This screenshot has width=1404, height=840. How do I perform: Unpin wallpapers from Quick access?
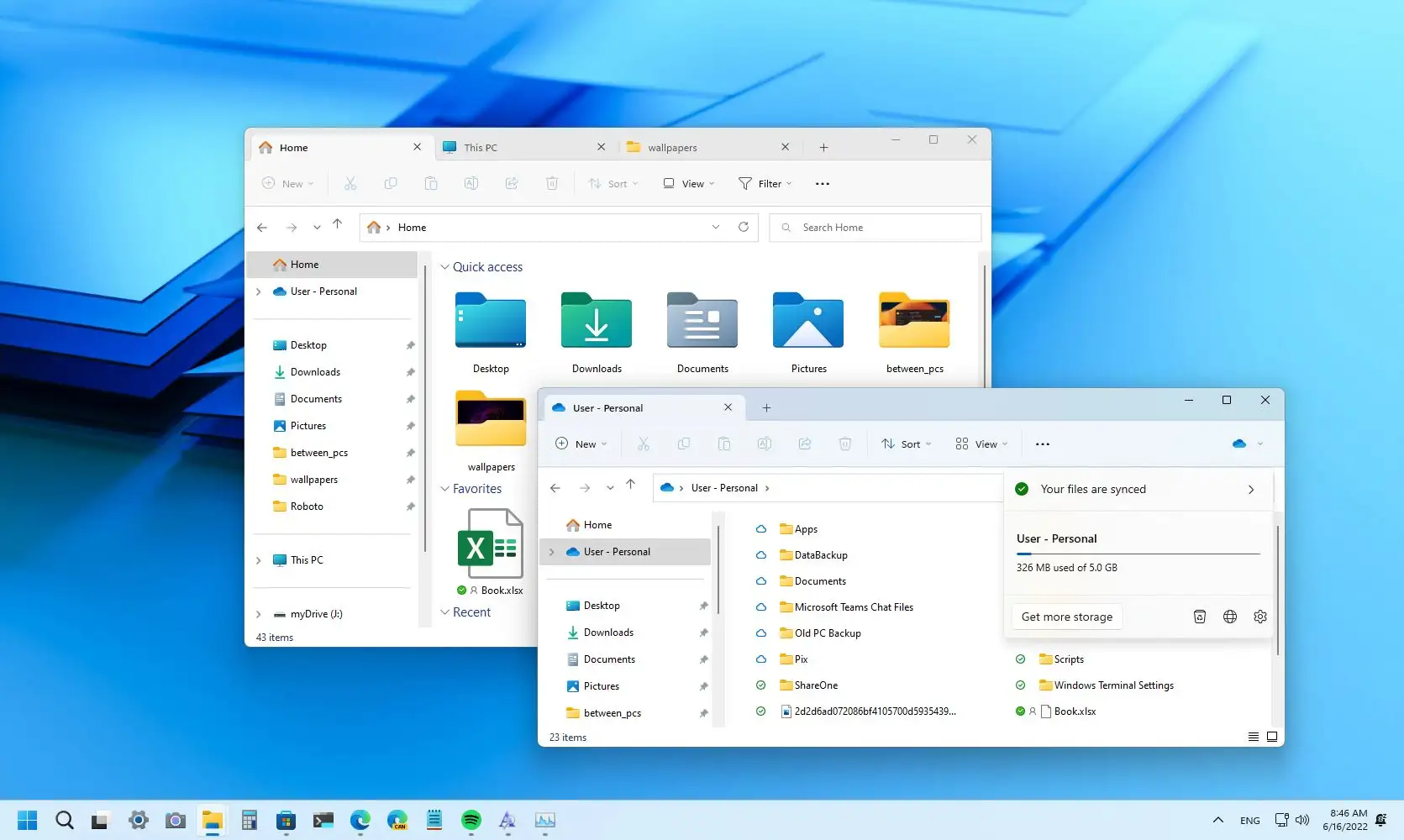click(410, 479)
